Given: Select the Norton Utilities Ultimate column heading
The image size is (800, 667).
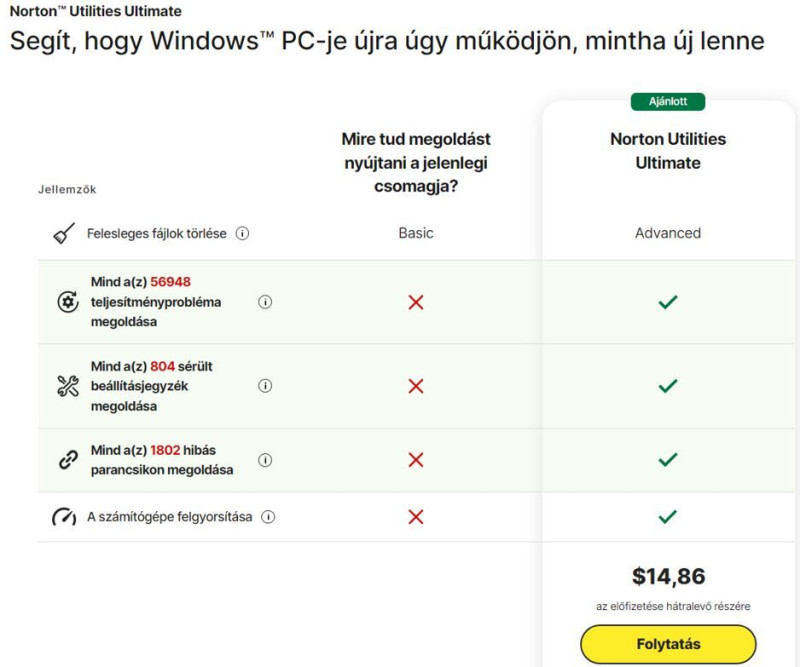Looking at the screenshot, I should tap(668, 151).
